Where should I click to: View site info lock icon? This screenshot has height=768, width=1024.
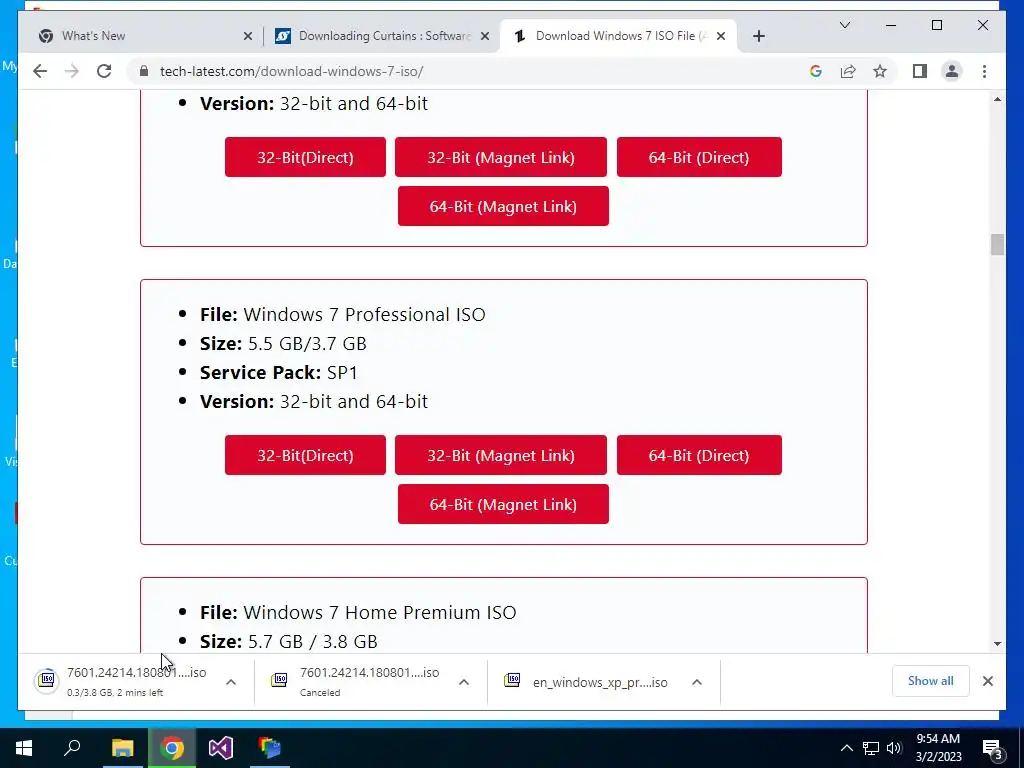point(144,71)
